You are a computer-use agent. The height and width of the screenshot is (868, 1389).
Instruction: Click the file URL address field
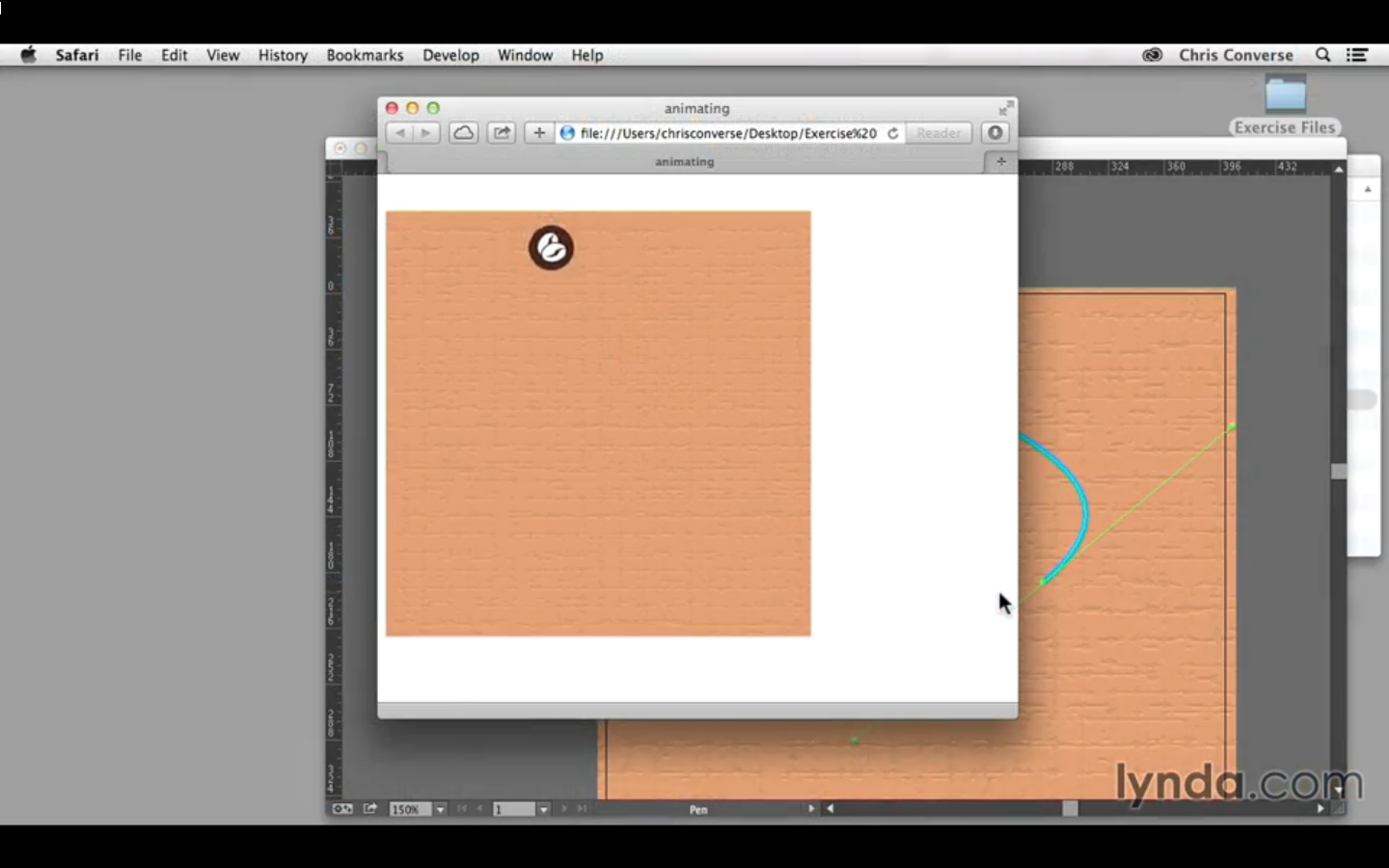pos(728,133)
